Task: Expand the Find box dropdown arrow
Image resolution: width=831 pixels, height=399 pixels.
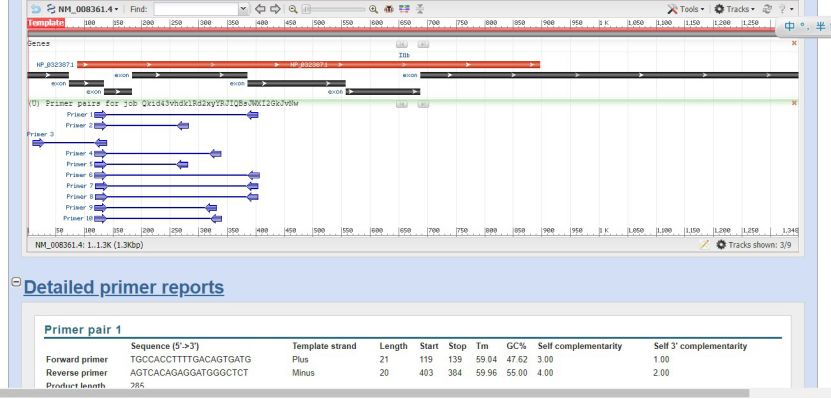Action: click(x=243, y=9)
